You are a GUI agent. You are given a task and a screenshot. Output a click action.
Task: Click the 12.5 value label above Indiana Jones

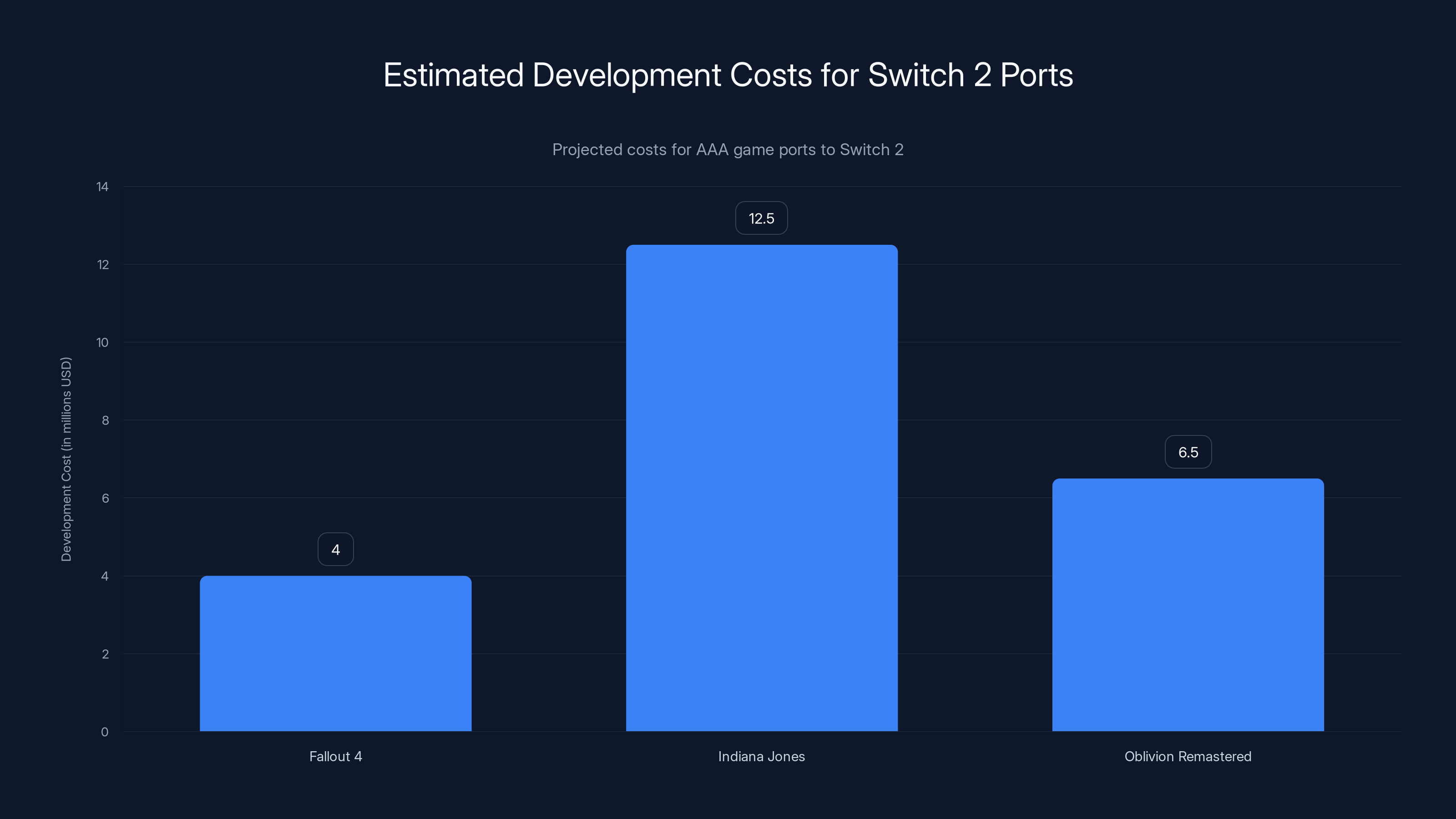[761, 218]
